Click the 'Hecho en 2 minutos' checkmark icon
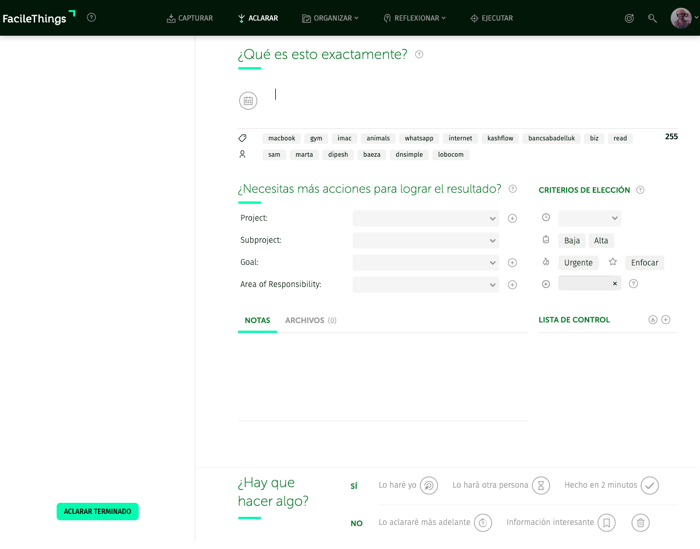Screen dimensions: 700x549 tap(649, 485)
